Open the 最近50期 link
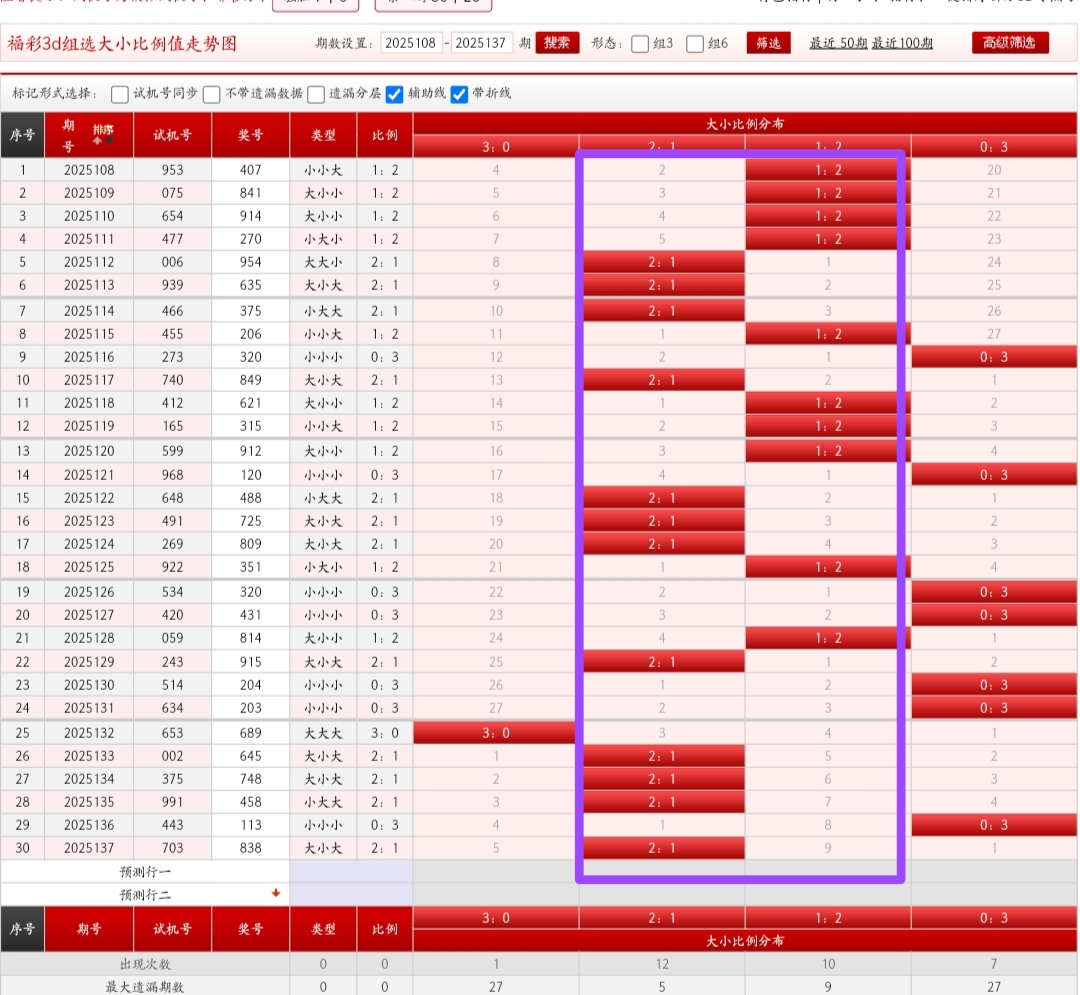 click(839, 43)
